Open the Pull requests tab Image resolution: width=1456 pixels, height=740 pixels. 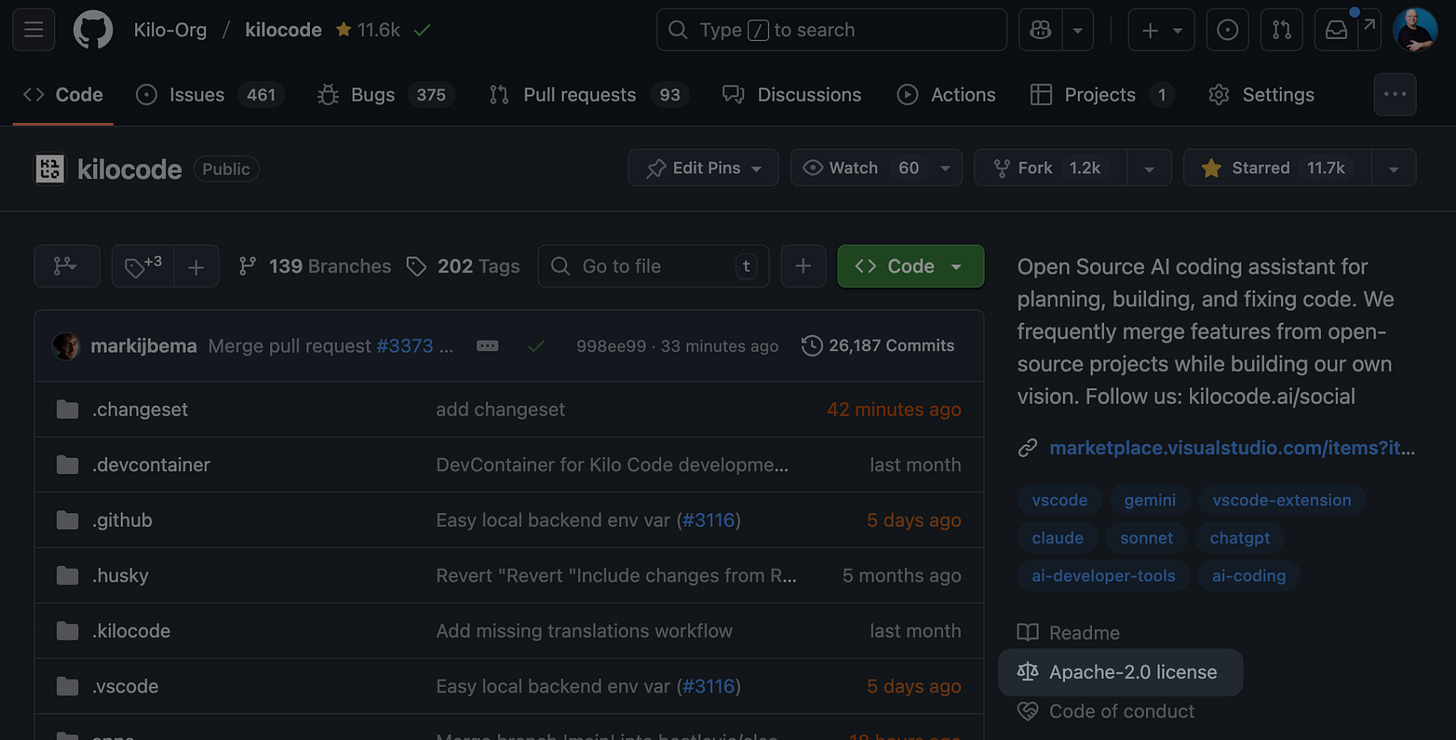588,95
